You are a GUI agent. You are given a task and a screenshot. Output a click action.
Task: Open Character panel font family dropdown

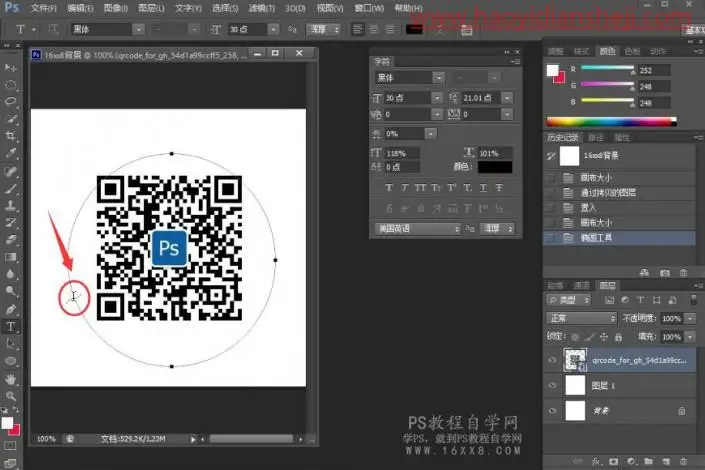point(439,78)
